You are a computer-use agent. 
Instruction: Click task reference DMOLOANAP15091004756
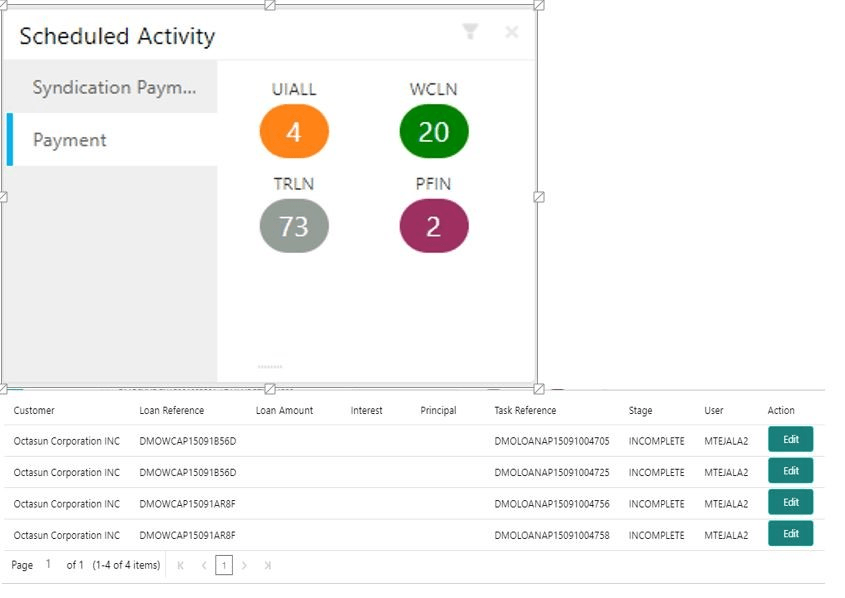point(552,504)
